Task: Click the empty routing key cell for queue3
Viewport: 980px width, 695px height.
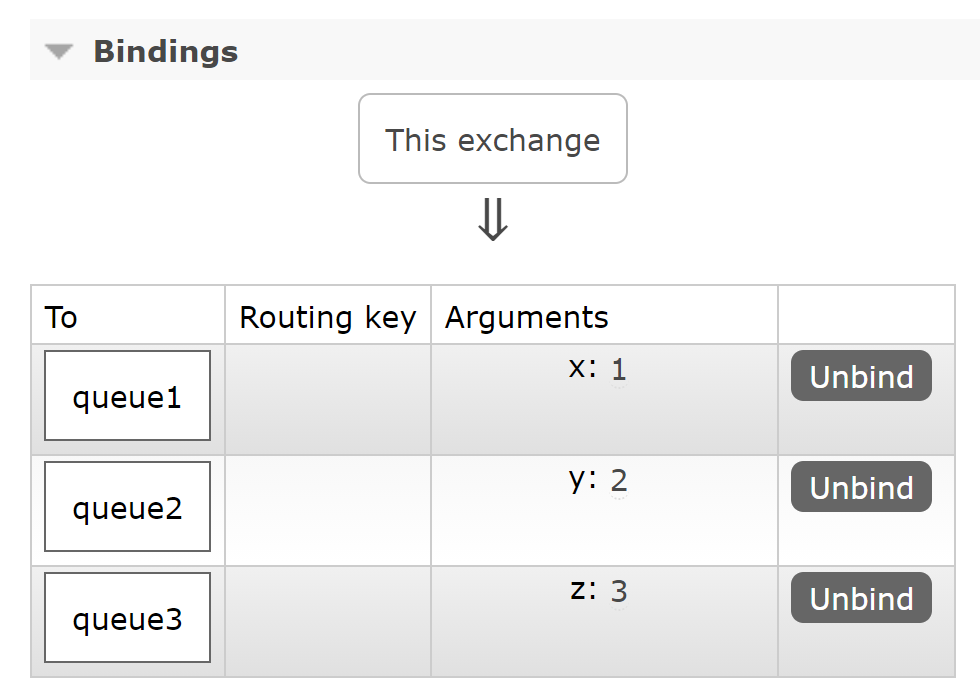Action: (328, 621)
